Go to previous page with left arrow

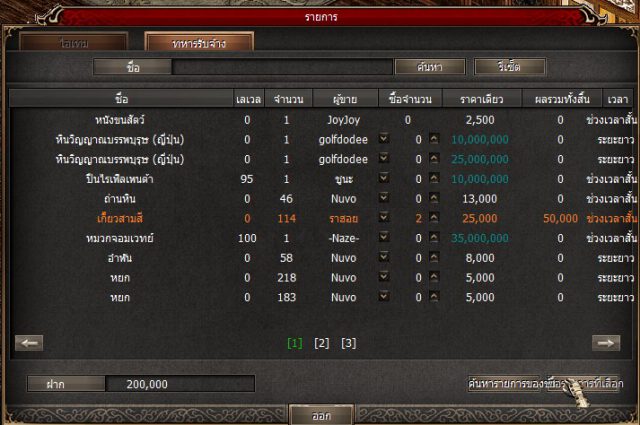pyautogui.click(x=29, y=343)
